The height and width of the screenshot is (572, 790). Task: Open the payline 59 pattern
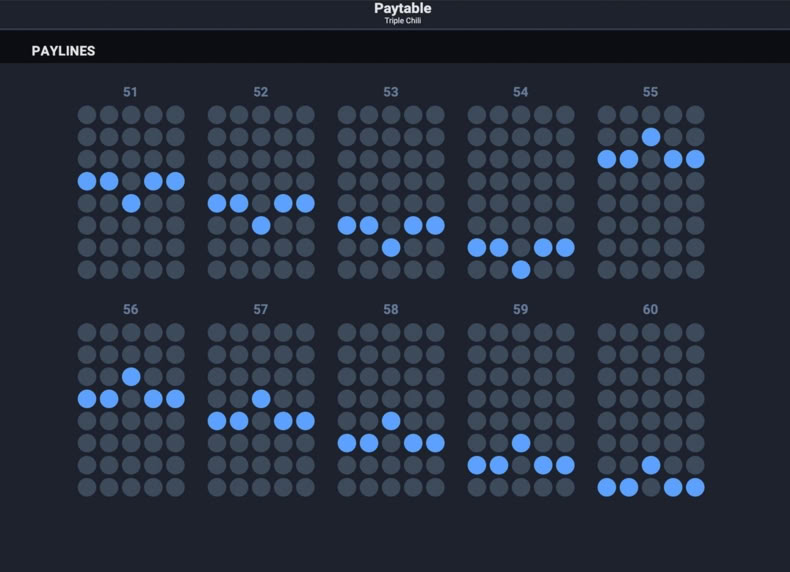tap(521, 410)
